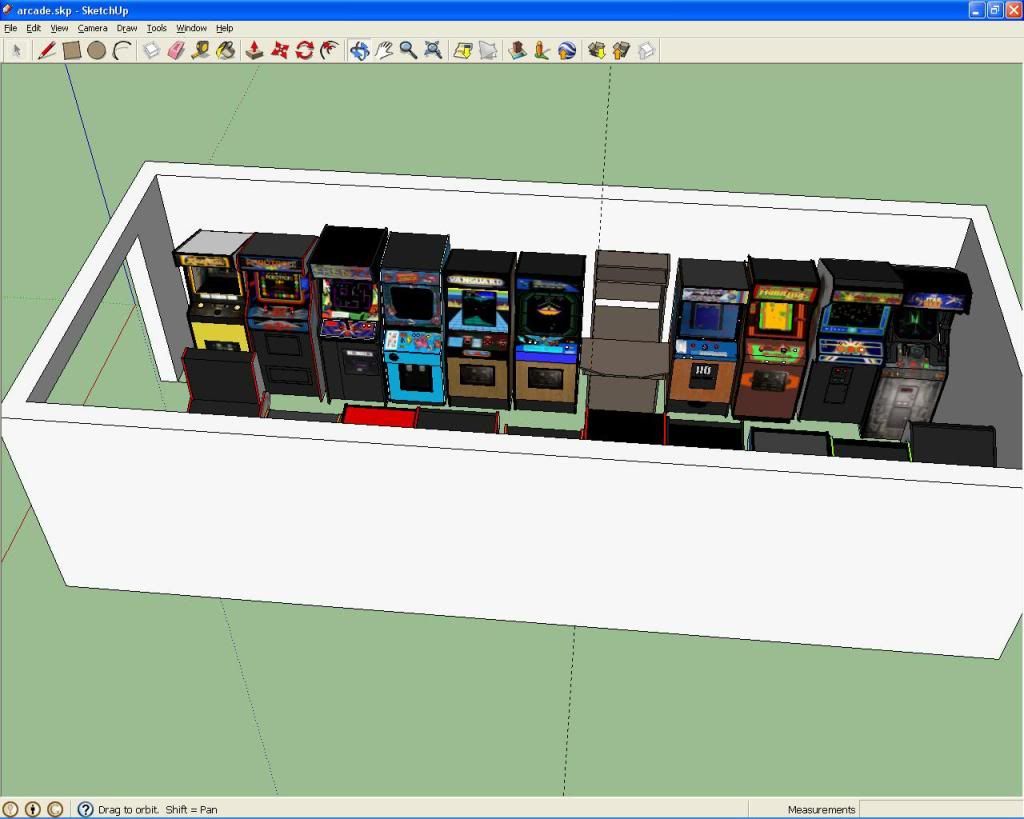Activate the Rectangle tool
The height and width of the screenshot is (819, 1024).
72,51
